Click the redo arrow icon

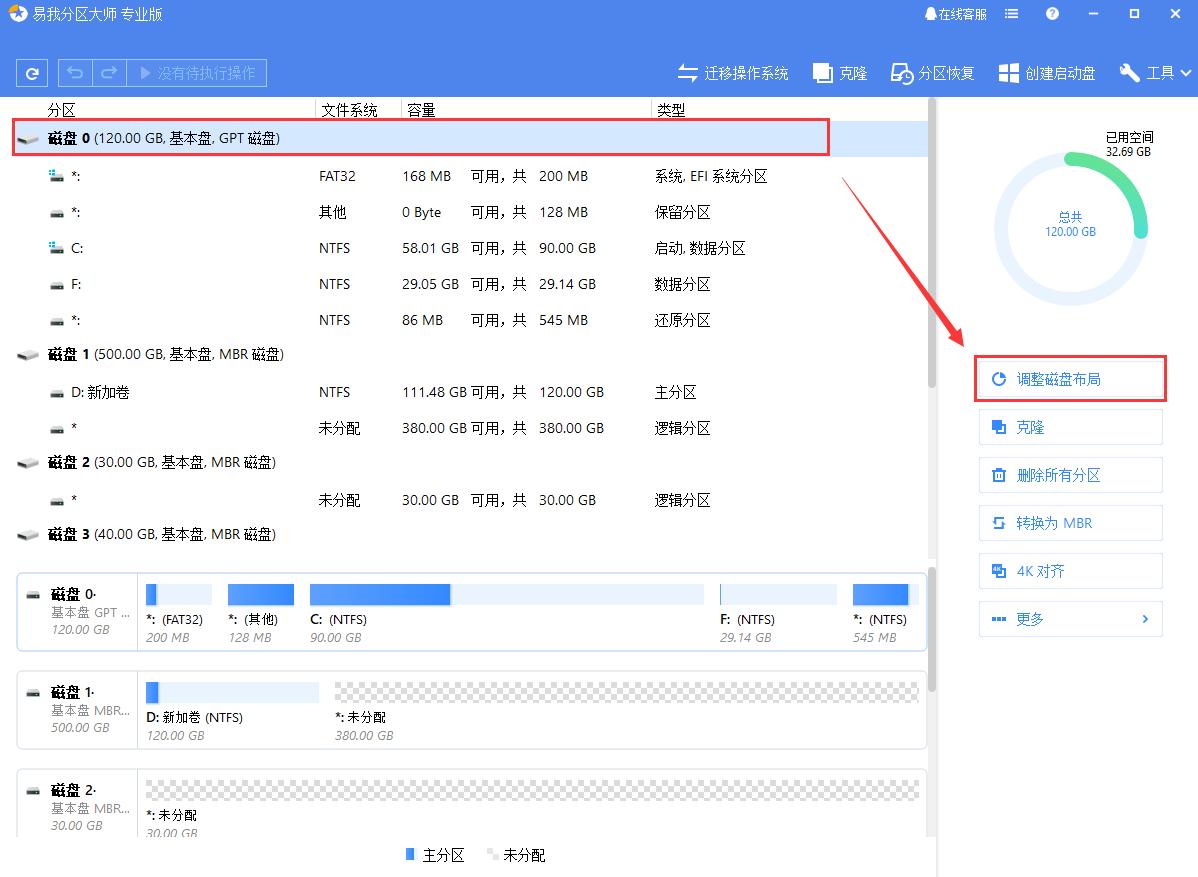tap(108, 72)
